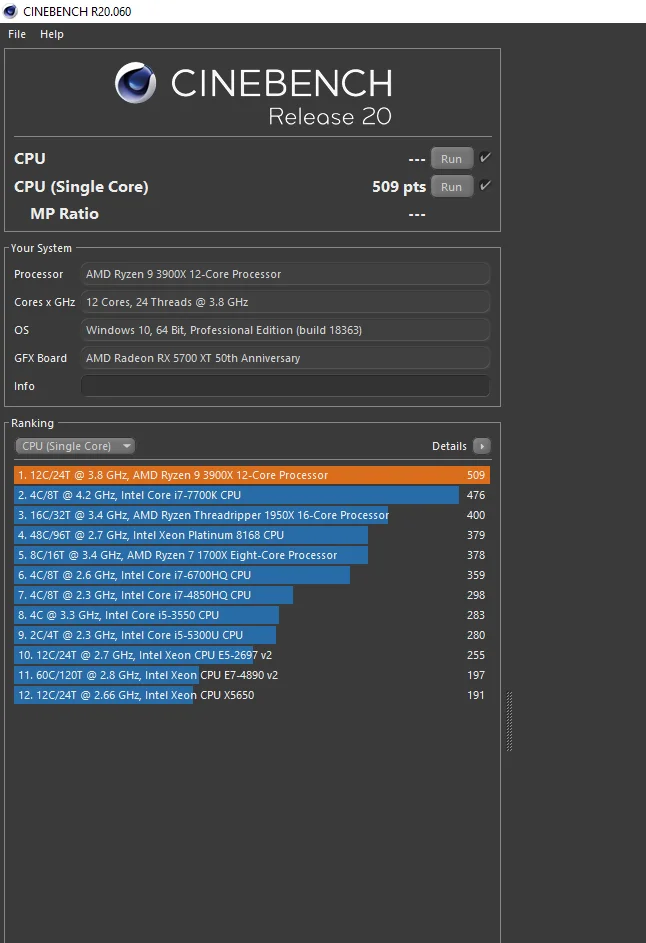Click the dotted panel resize grip handle

coord(509,721)
